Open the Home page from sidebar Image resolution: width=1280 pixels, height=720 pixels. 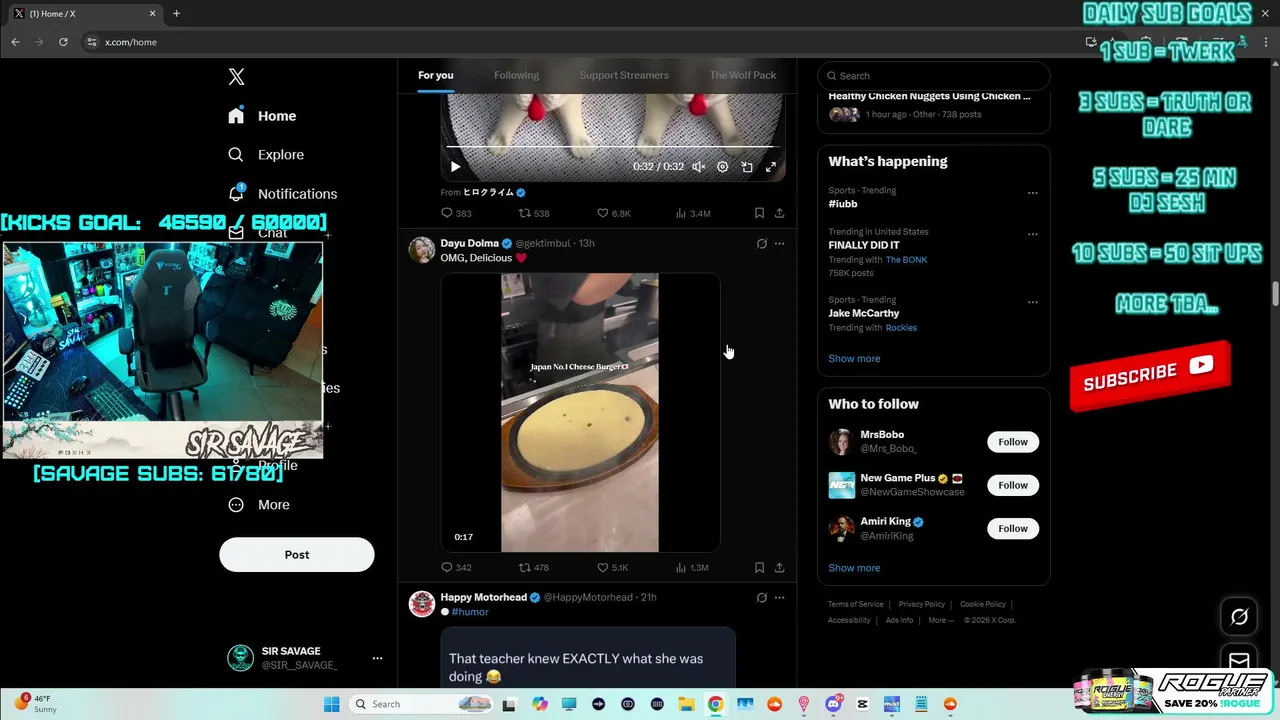point(262,116)
